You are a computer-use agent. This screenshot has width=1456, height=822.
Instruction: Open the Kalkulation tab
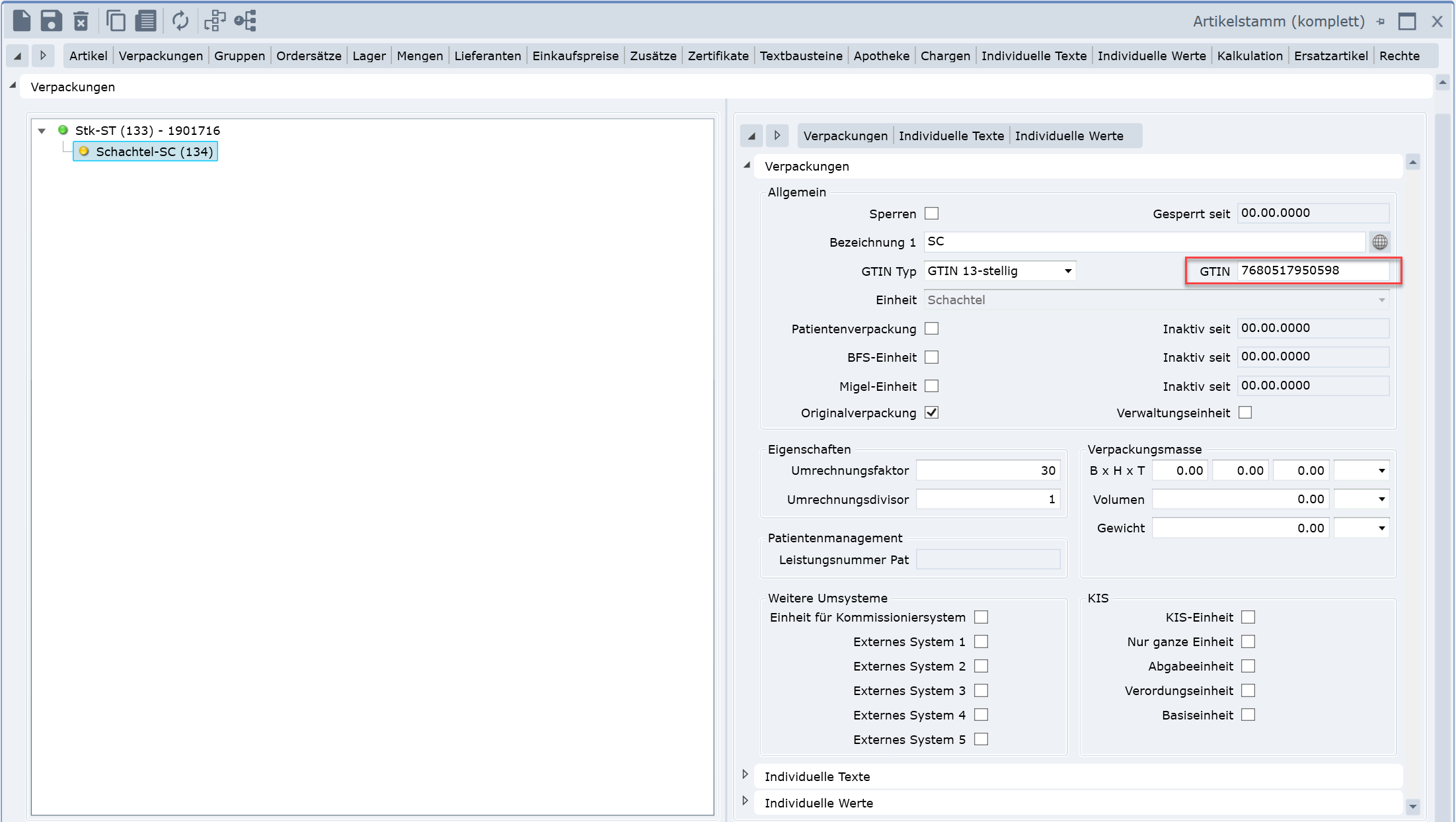[1249, 56]
